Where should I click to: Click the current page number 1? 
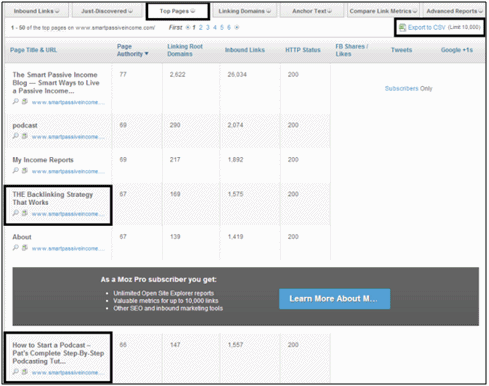[x=194, y=27]
